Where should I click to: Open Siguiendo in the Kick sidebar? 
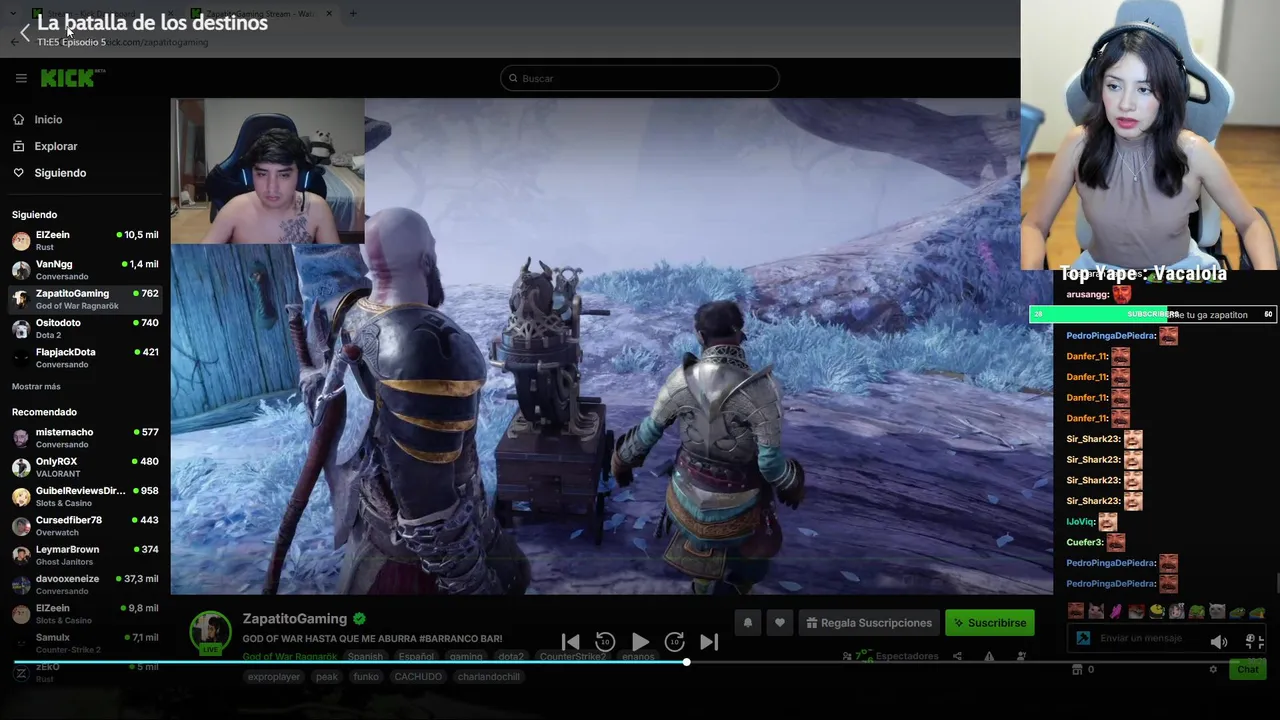point(60,173)
